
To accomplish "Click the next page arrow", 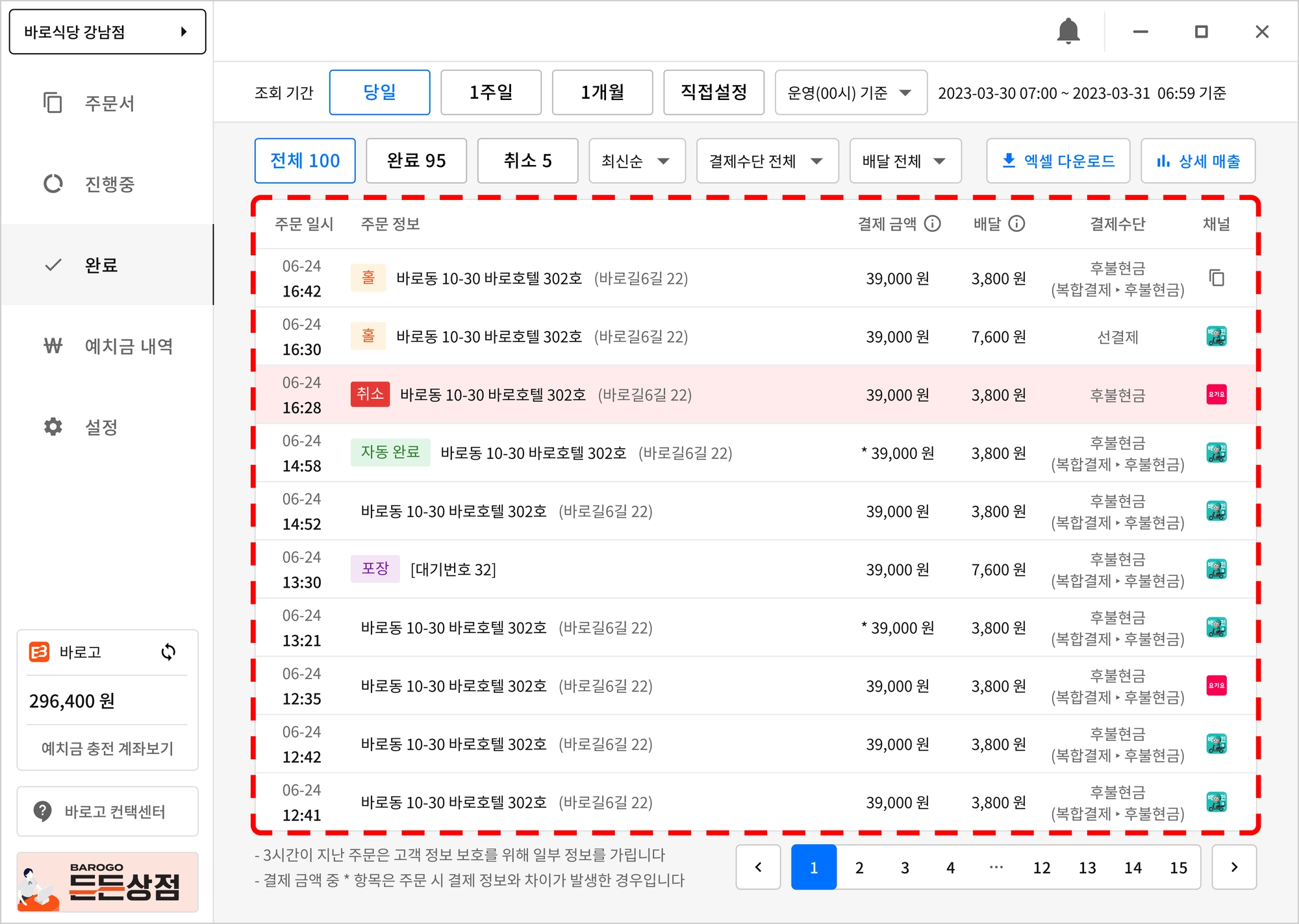I will click(x=1234, y=868).
